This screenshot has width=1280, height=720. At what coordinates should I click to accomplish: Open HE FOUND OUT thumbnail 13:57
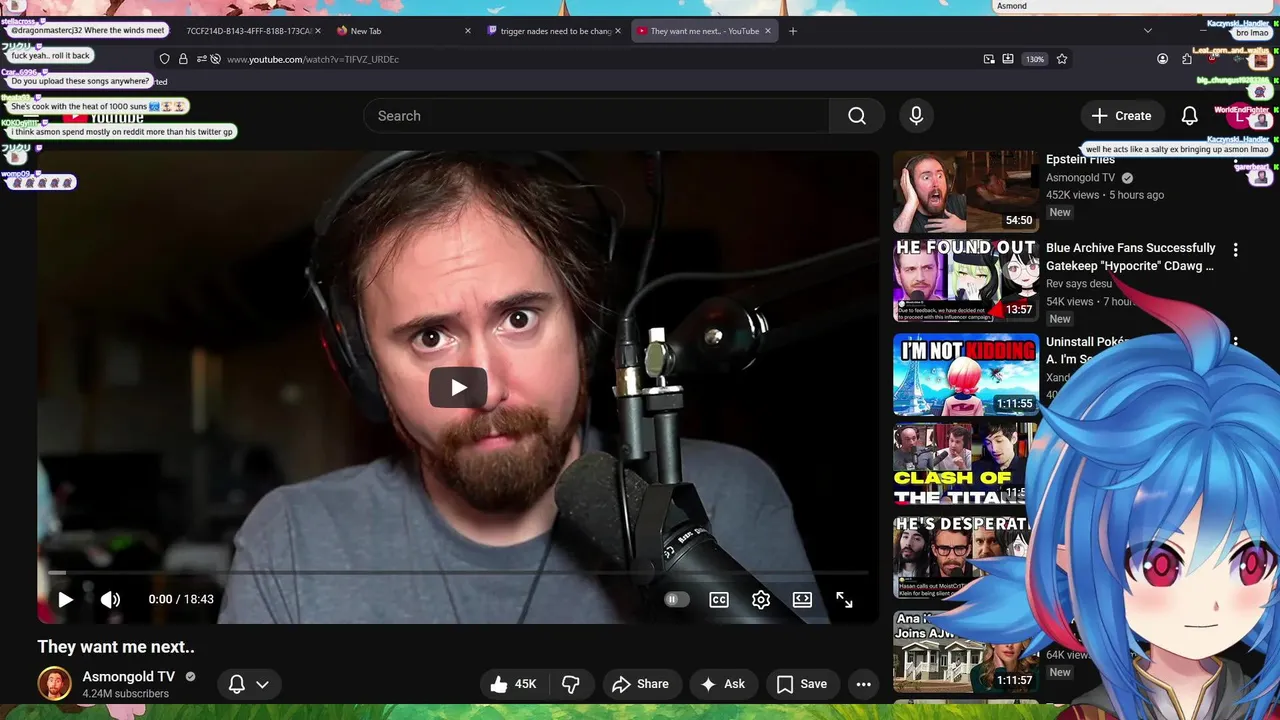(x=965, y=282)
